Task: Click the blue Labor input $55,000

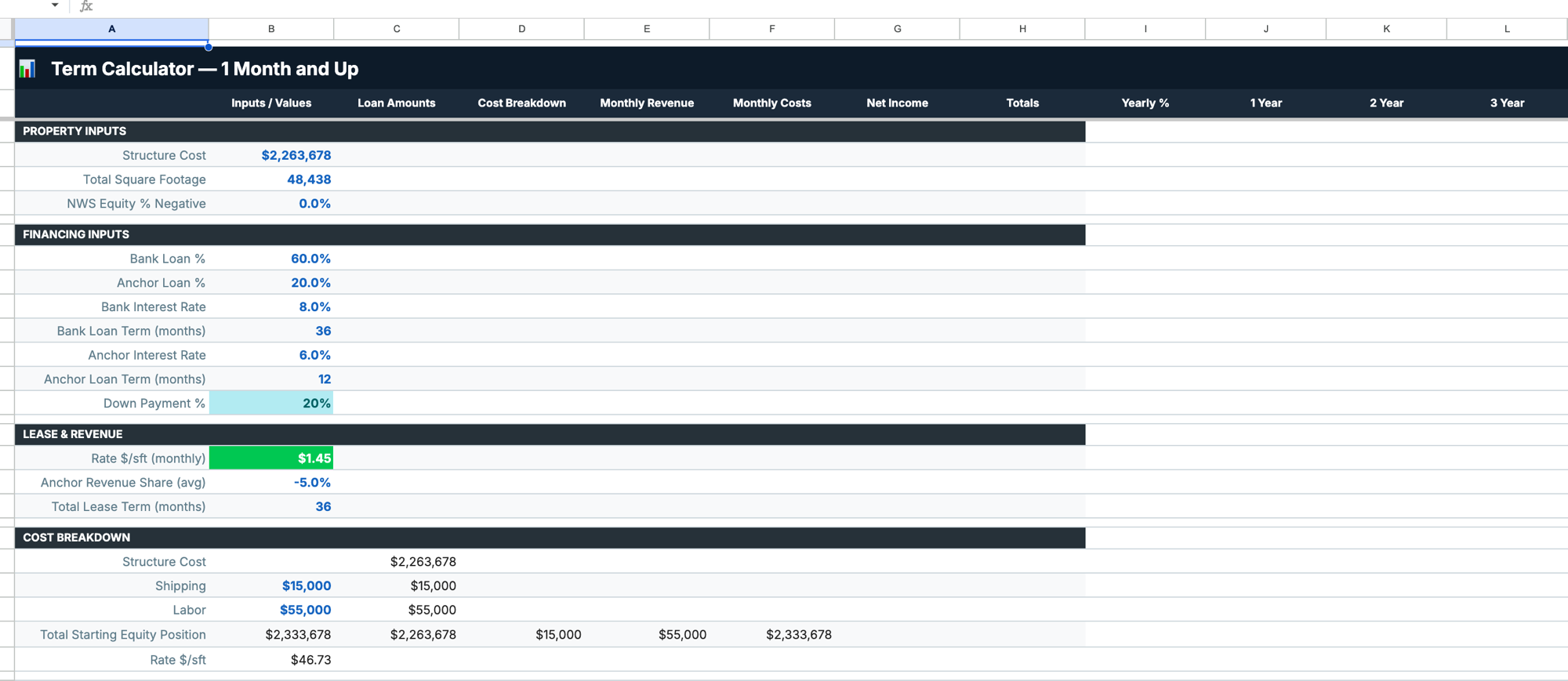Action: point(306,610)
